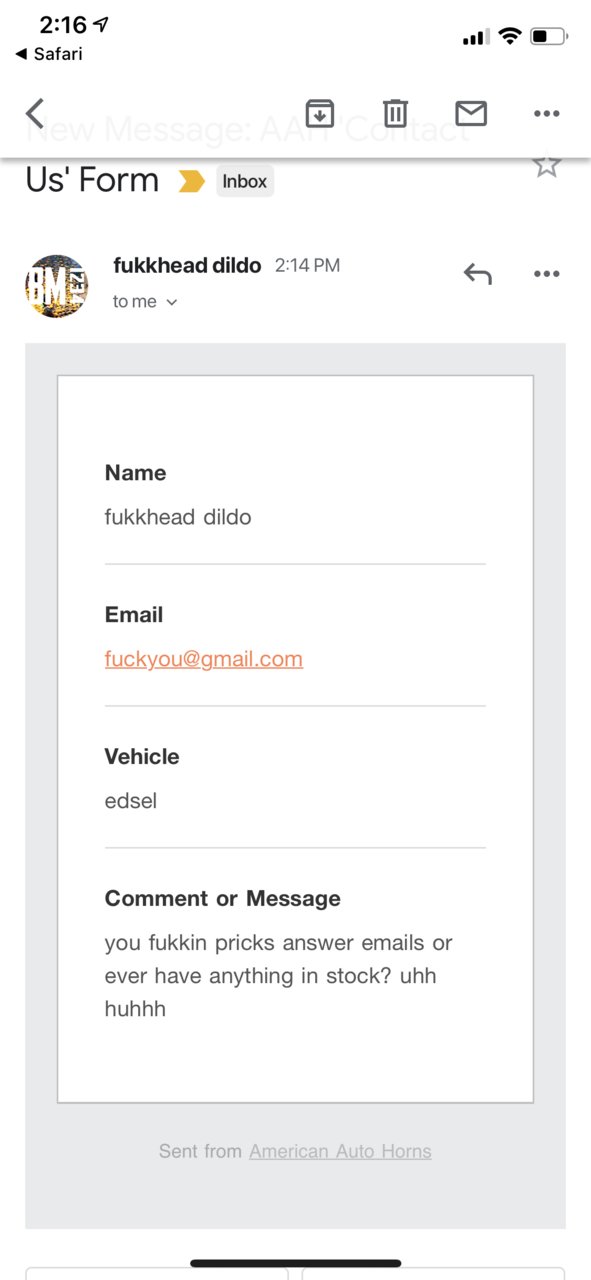Tap the Inbox label chip
Screen dimensions: 591x1280
[245, 181]
